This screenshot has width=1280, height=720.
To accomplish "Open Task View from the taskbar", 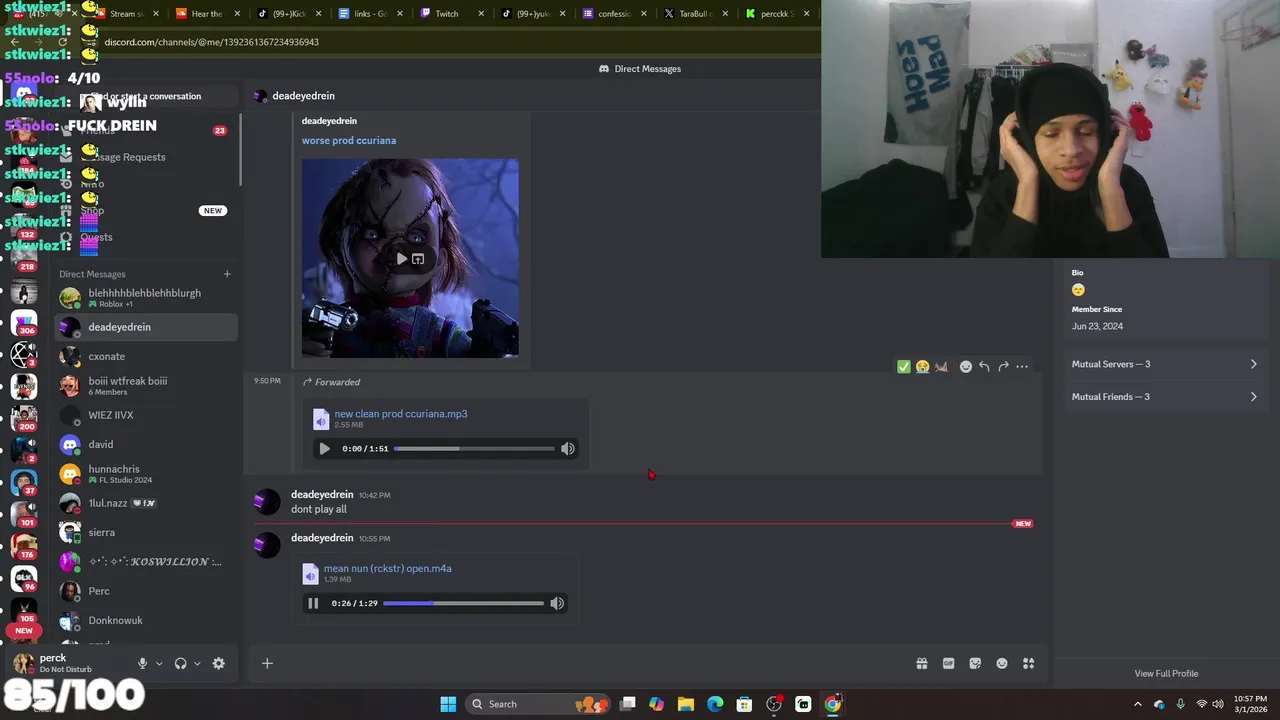I will tap(627, 704).
